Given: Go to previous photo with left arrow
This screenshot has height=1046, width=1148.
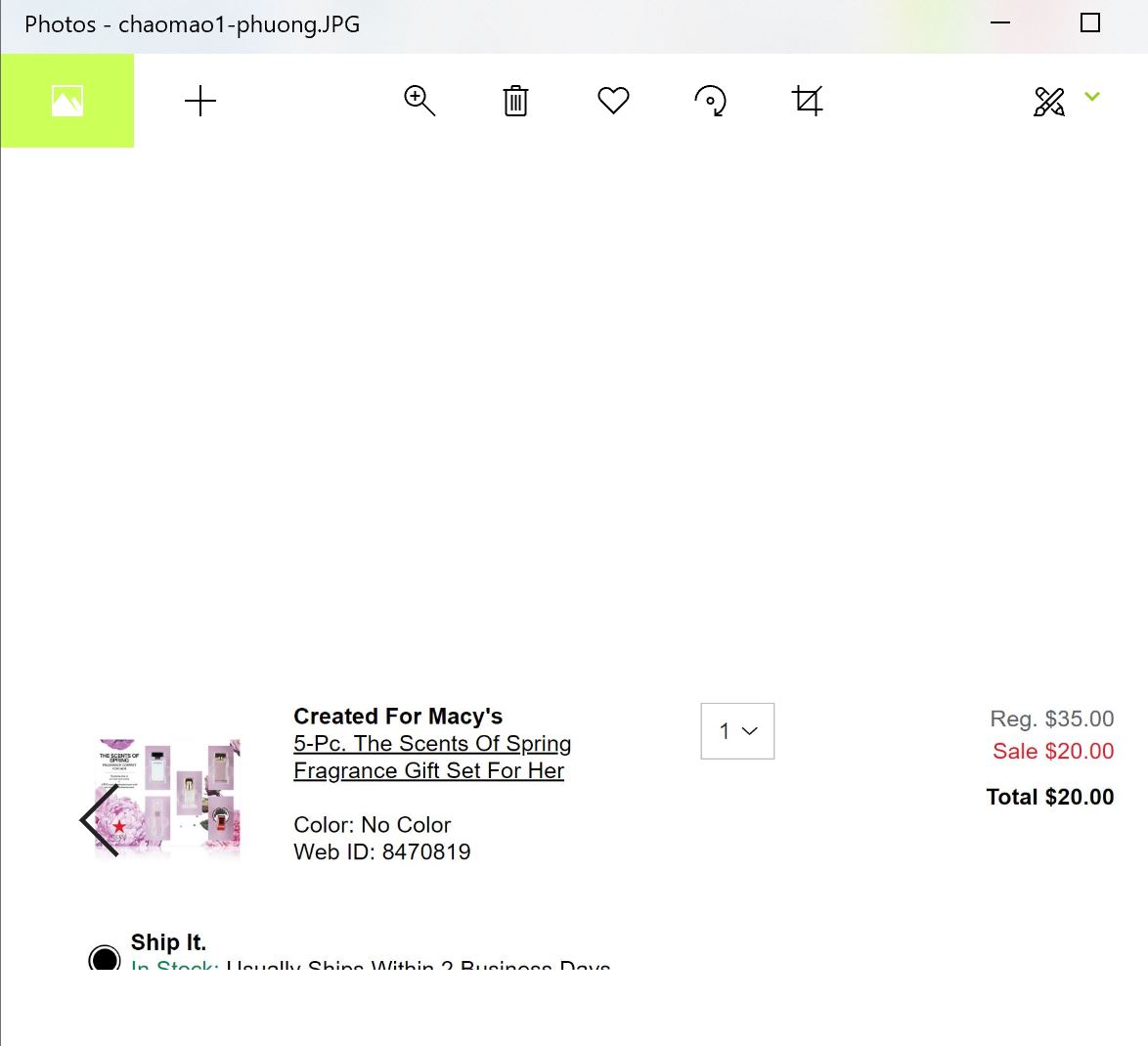Looking at the screenshot, I should pos(99,820).
